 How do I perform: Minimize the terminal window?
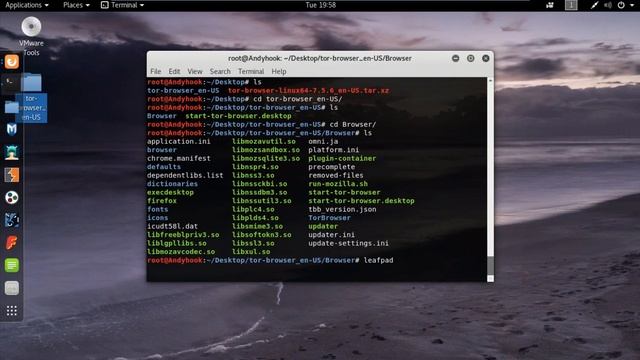[456, 58]
